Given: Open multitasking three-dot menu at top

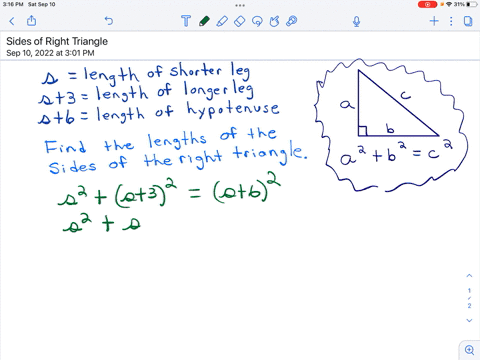Looking at the screenshot, I should (240, 5).
